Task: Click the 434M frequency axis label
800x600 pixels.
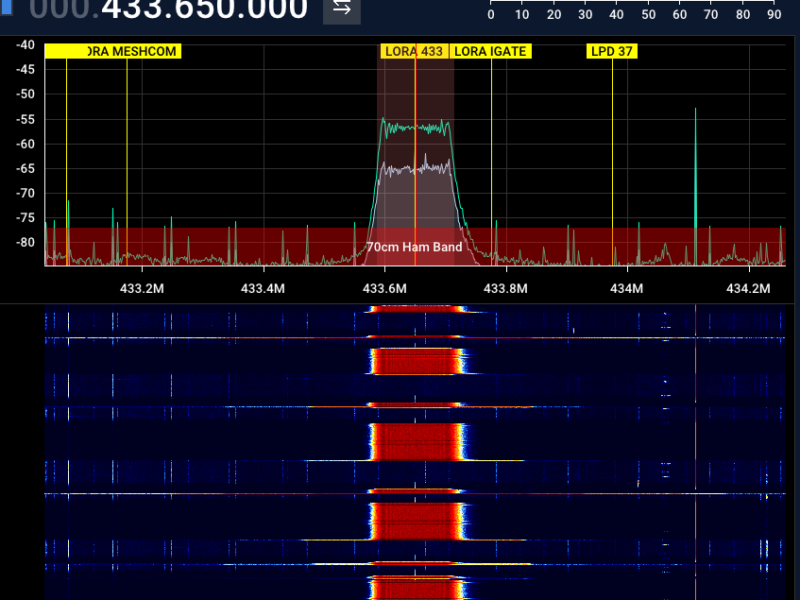Action: click(x=627, y=288)
